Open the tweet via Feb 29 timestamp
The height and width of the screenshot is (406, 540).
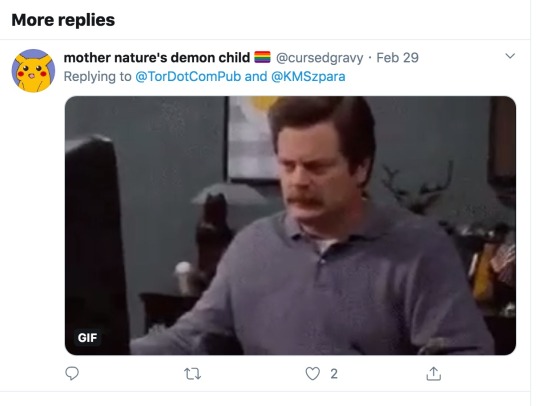pyautogui.click(x=397, y=58)
